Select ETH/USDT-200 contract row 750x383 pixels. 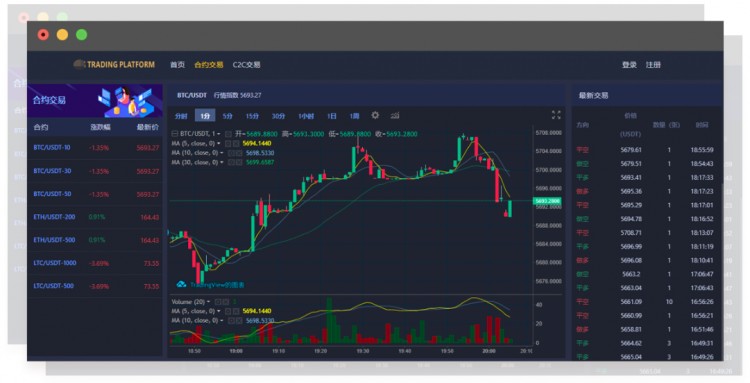[95, 217]
